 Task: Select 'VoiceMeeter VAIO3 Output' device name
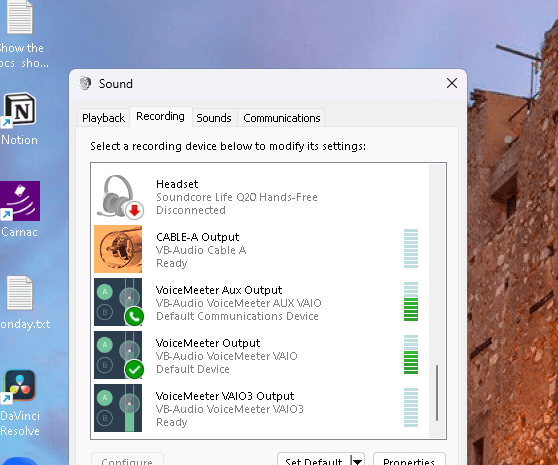225,396
